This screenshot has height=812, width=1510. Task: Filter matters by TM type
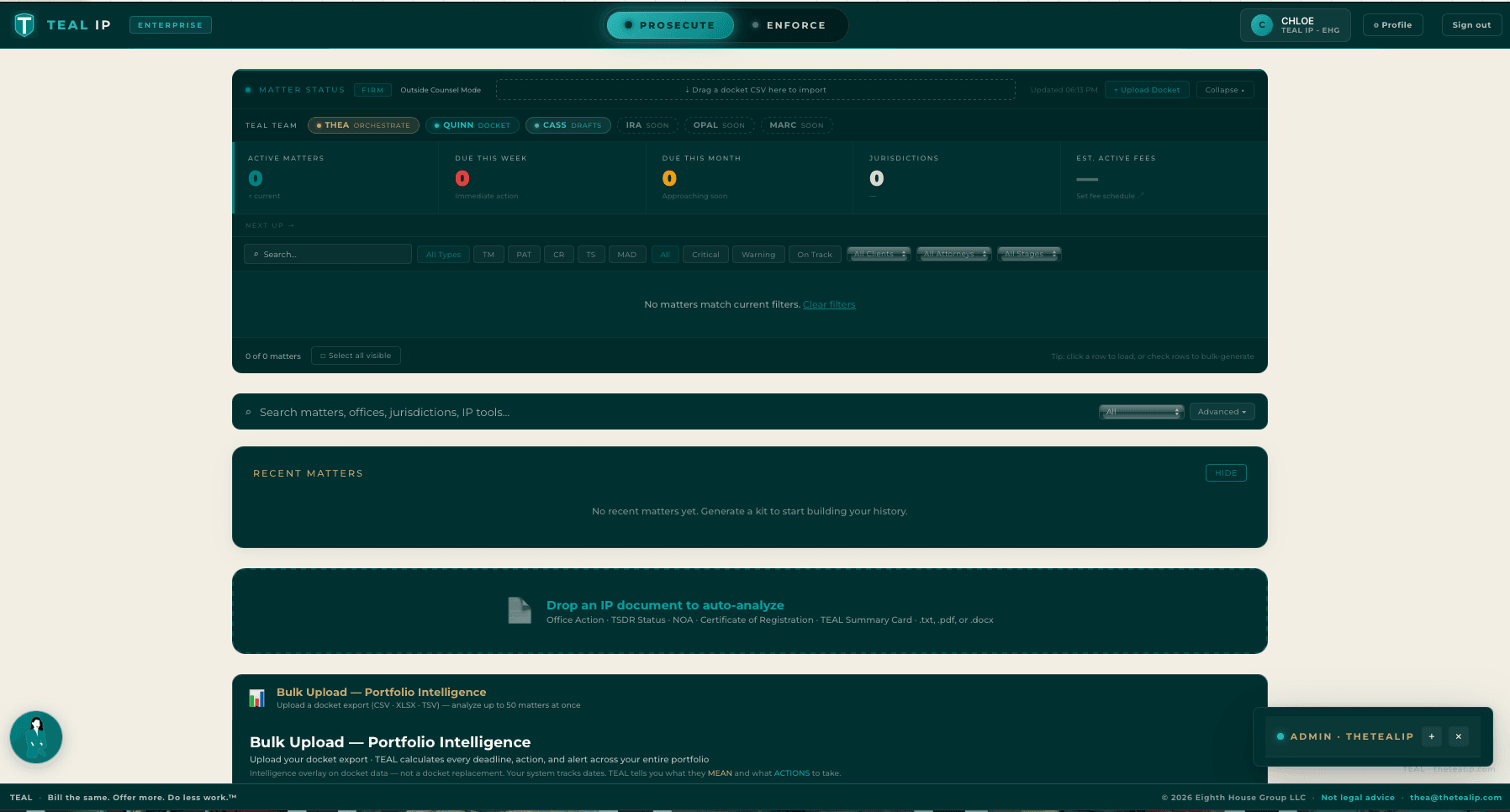pyautogui.click(x=488, y=255)
